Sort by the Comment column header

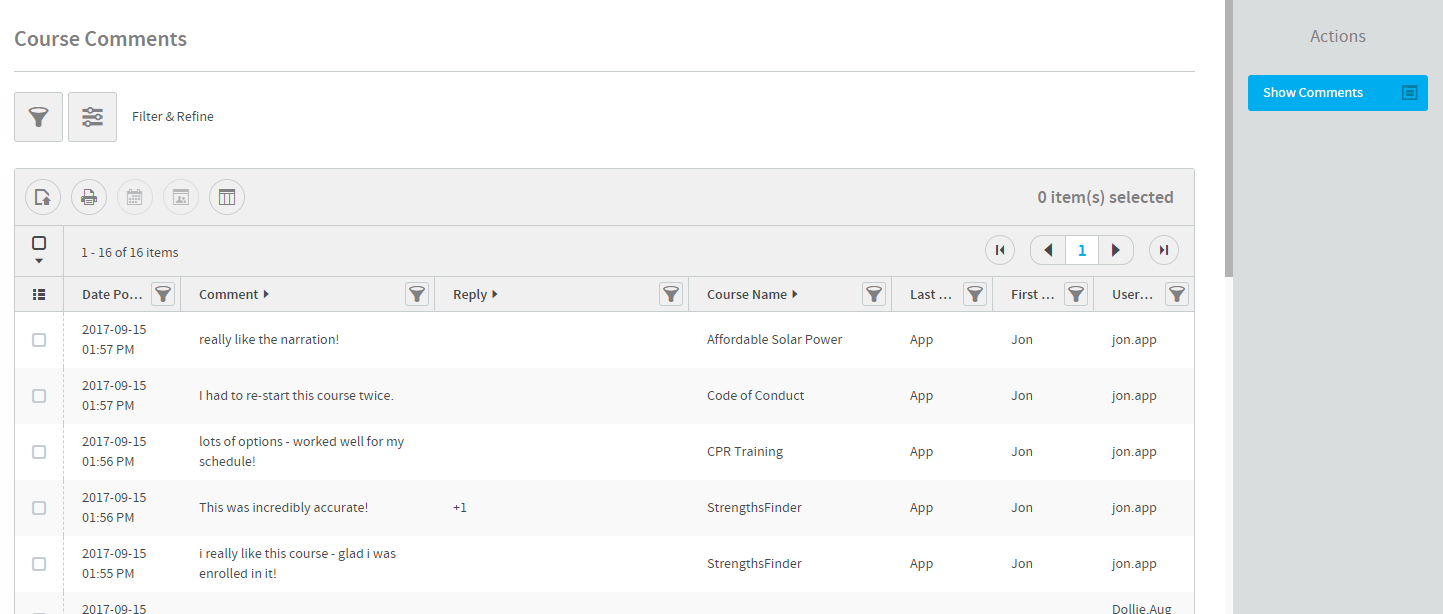[x=234, y=294]
